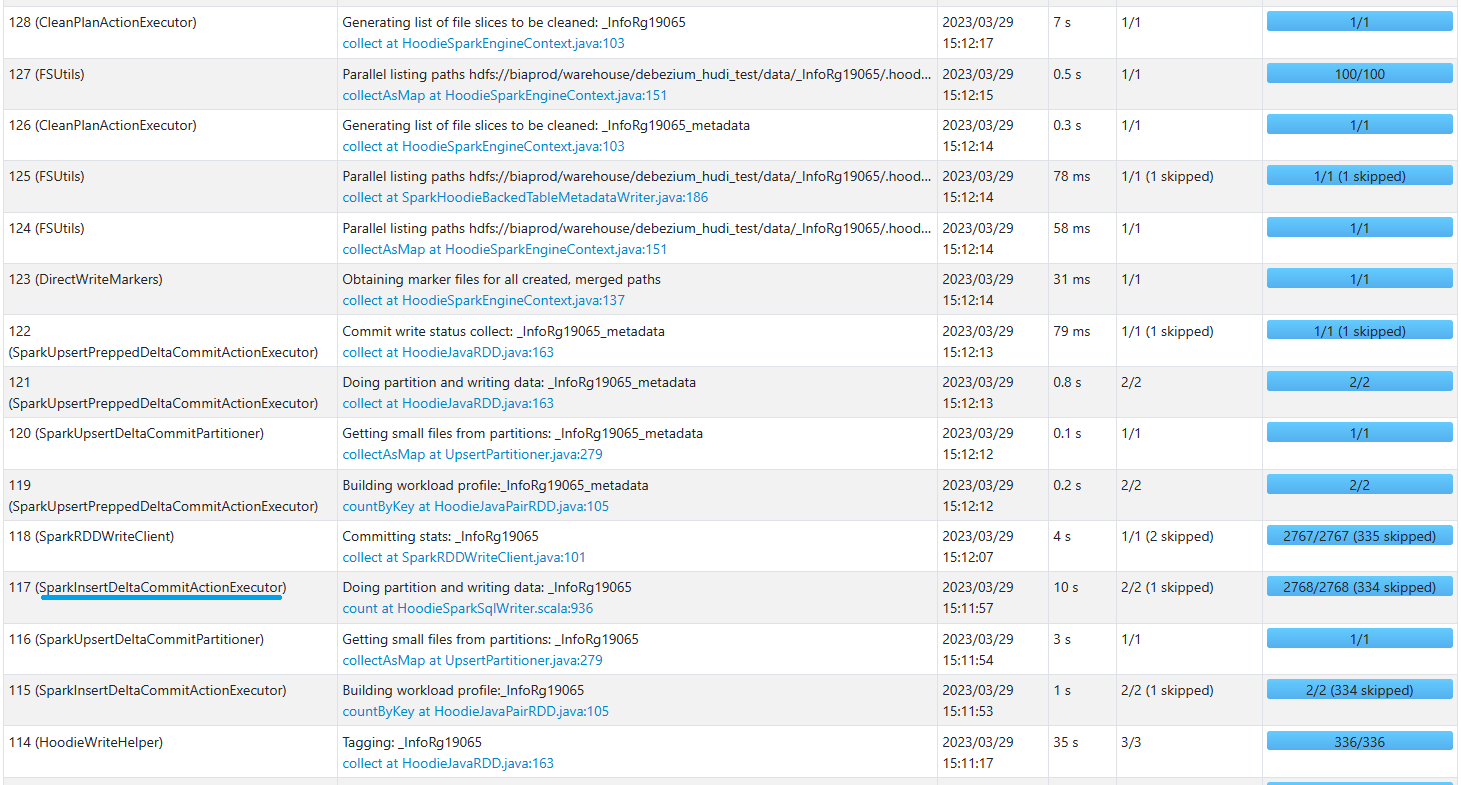Click the 2/2 progress bar of job 121
This screenshot has width=1461, height=785.
click(x=1360, y=382)
